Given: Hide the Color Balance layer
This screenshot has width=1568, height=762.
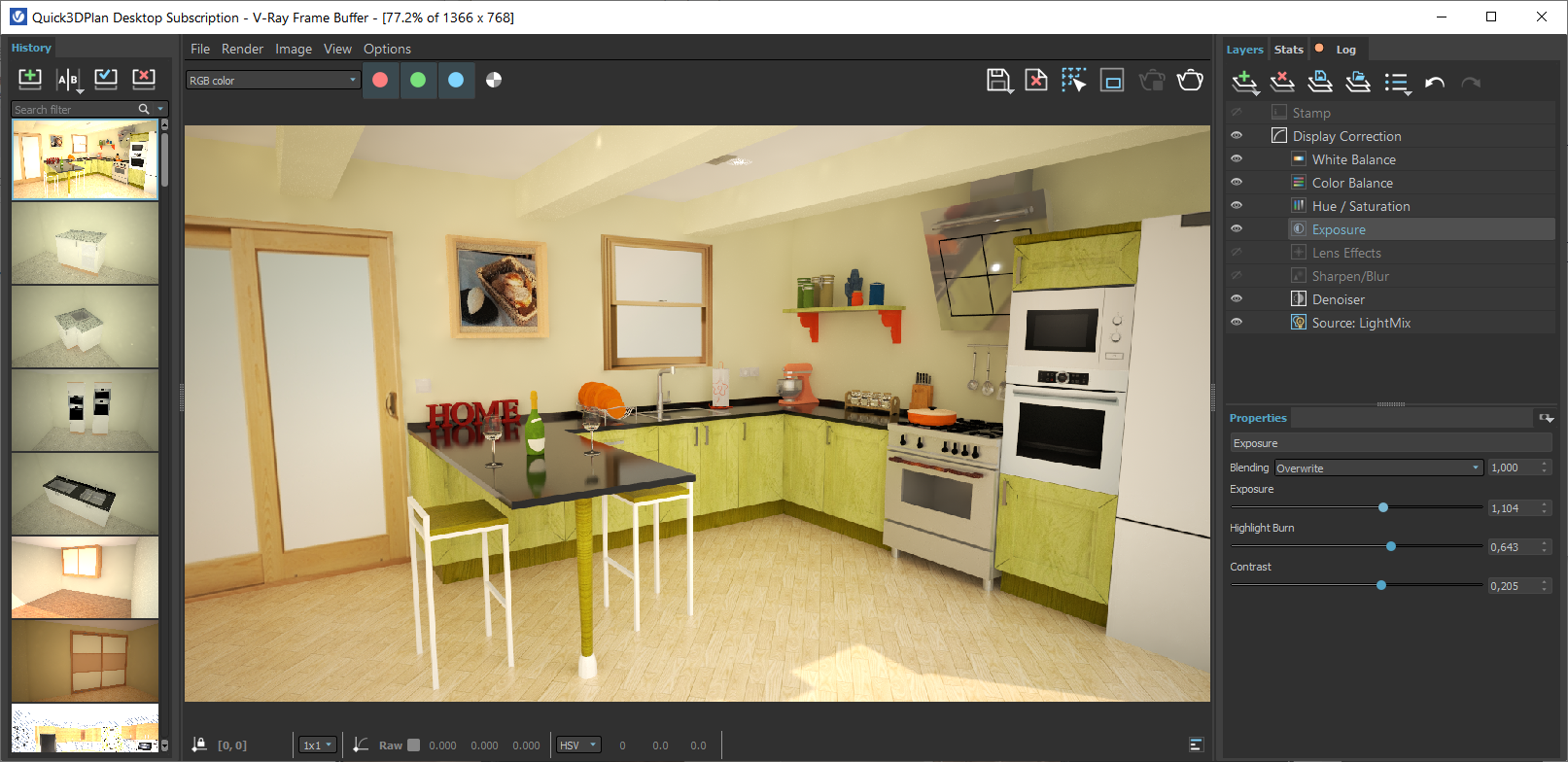Looking at the screenshot, I should click(x=1237, y=183).
